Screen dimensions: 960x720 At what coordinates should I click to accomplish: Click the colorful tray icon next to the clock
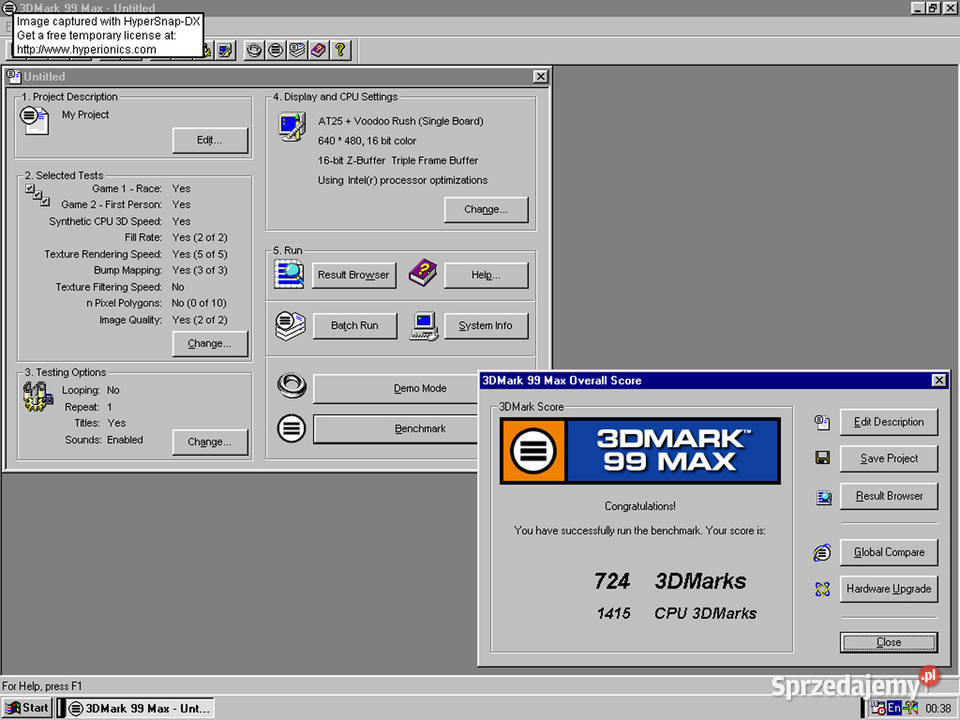click(x=911, y=708)
